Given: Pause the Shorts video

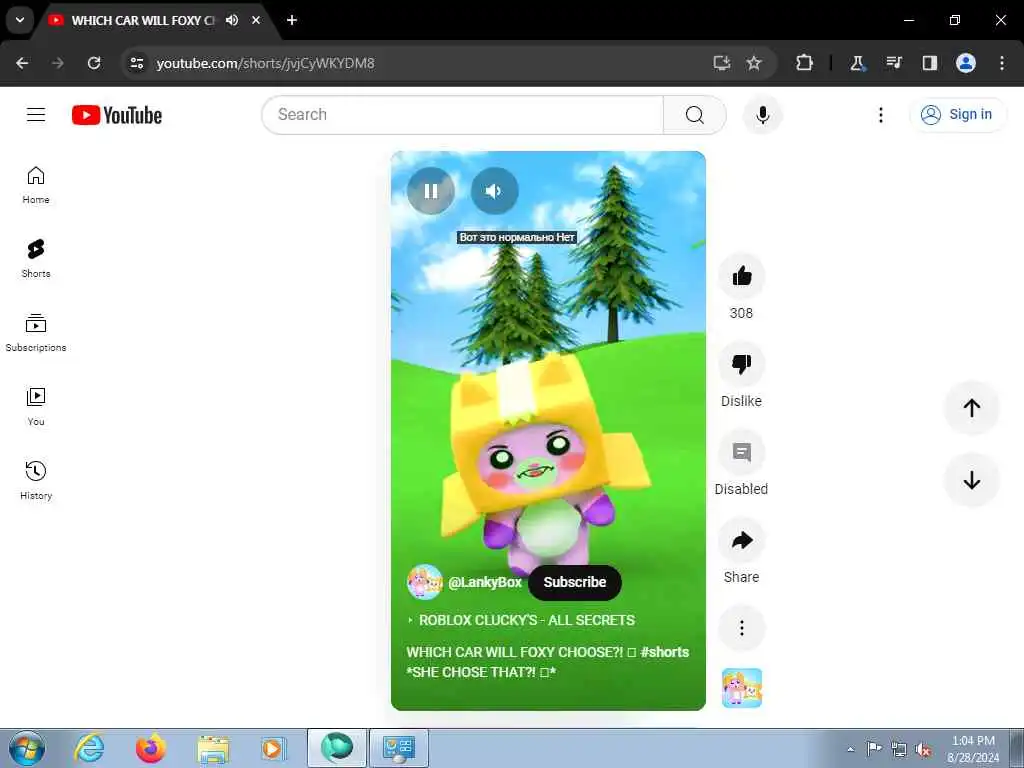Looking at the screenshot, I should 430,191.
